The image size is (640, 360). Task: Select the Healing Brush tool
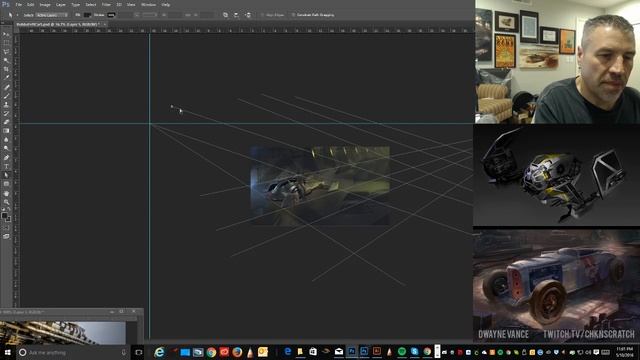pyautogui.click(x=6, y=87)
